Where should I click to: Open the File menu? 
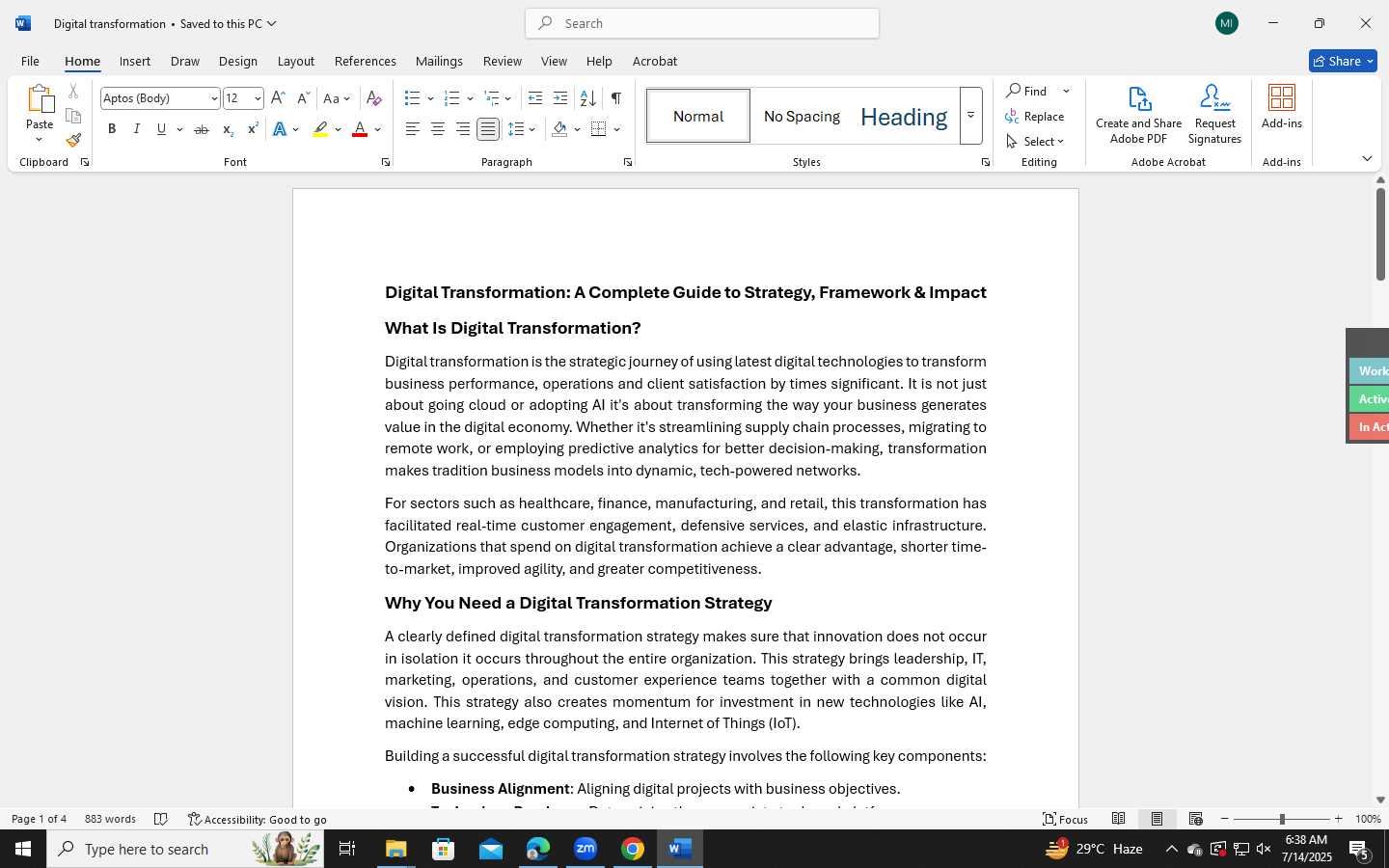pyautogui.click(x=30, y=61)
